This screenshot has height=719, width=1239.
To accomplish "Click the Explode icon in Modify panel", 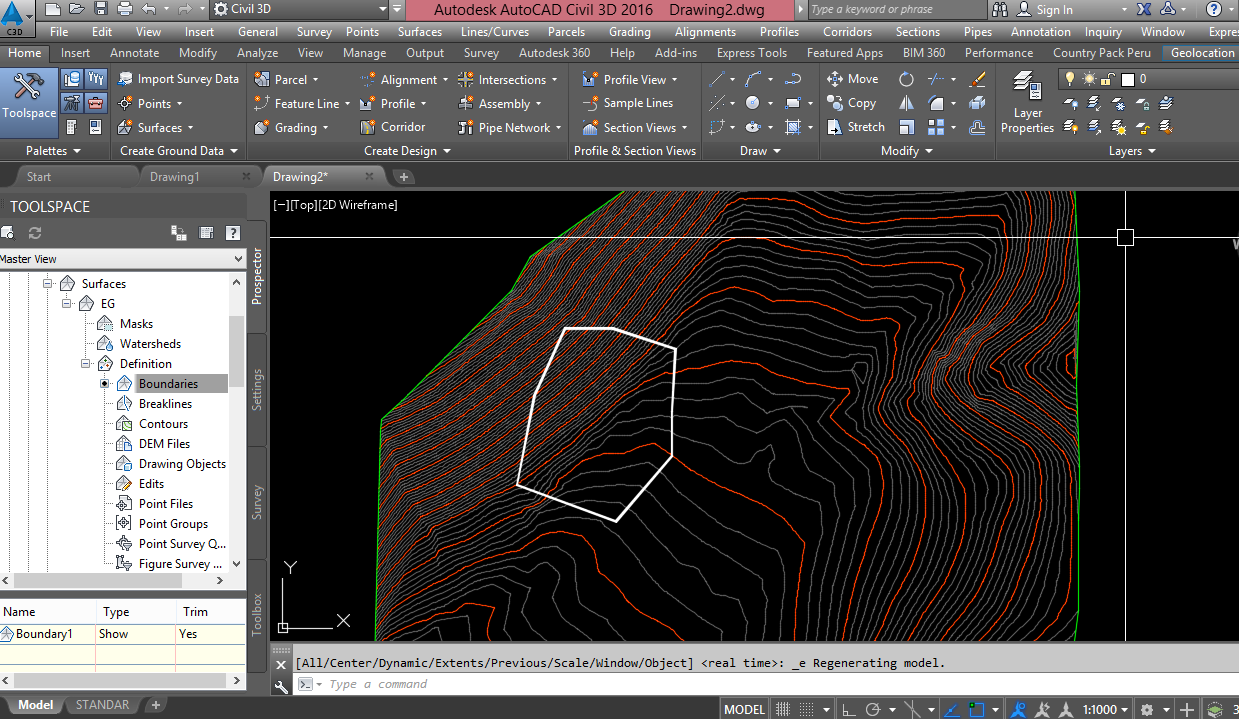I will click(x=978, y=103).
